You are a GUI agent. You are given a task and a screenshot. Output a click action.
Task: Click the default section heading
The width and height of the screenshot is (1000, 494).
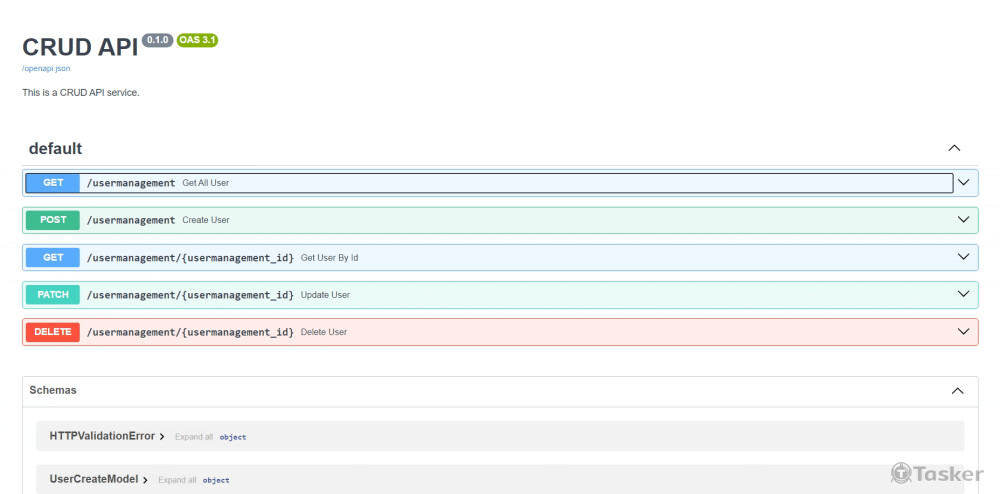tap(56, 148)
